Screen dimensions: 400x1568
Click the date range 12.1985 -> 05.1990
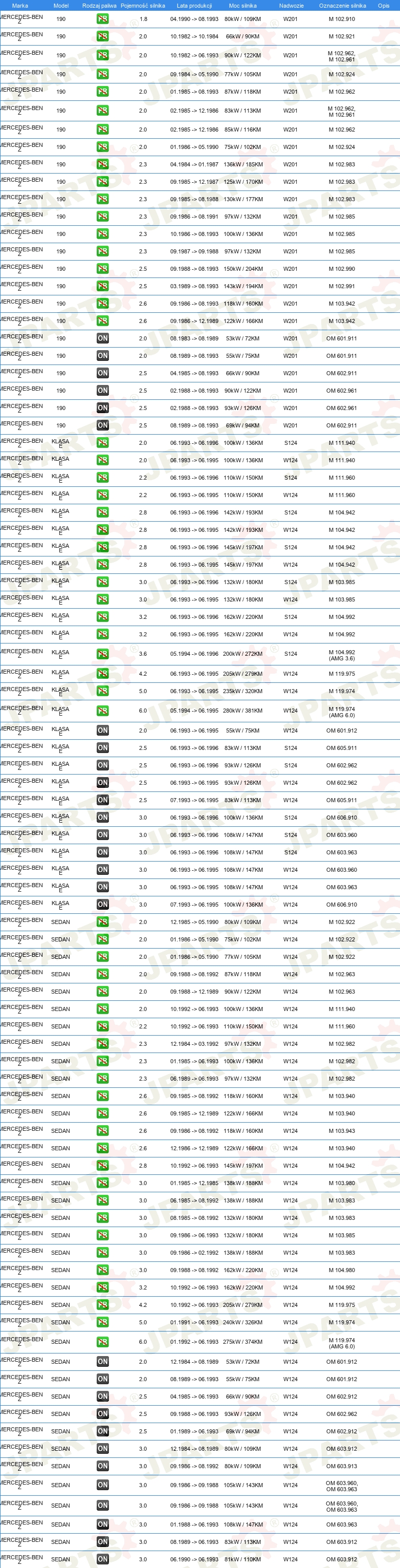point(194,922)
